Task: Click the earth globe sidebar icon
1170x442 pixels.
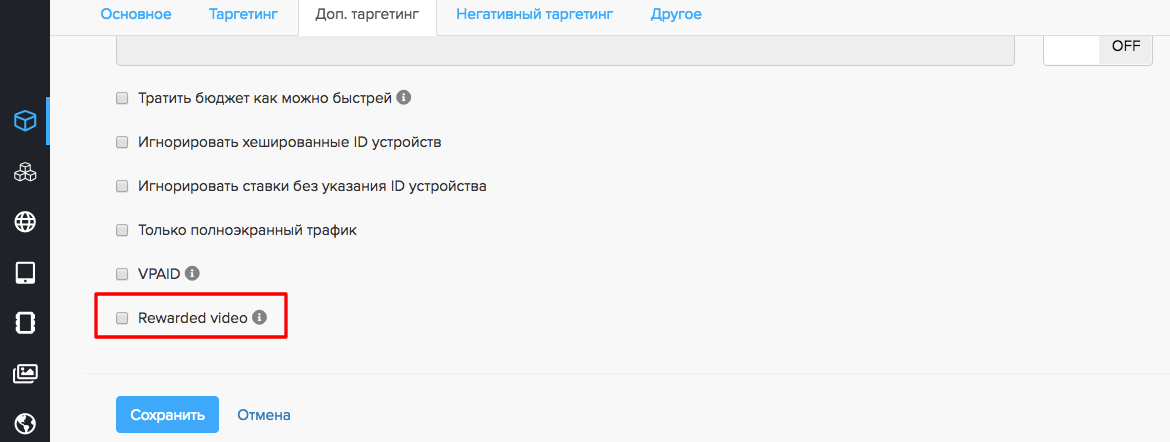Action: point(25,422)
